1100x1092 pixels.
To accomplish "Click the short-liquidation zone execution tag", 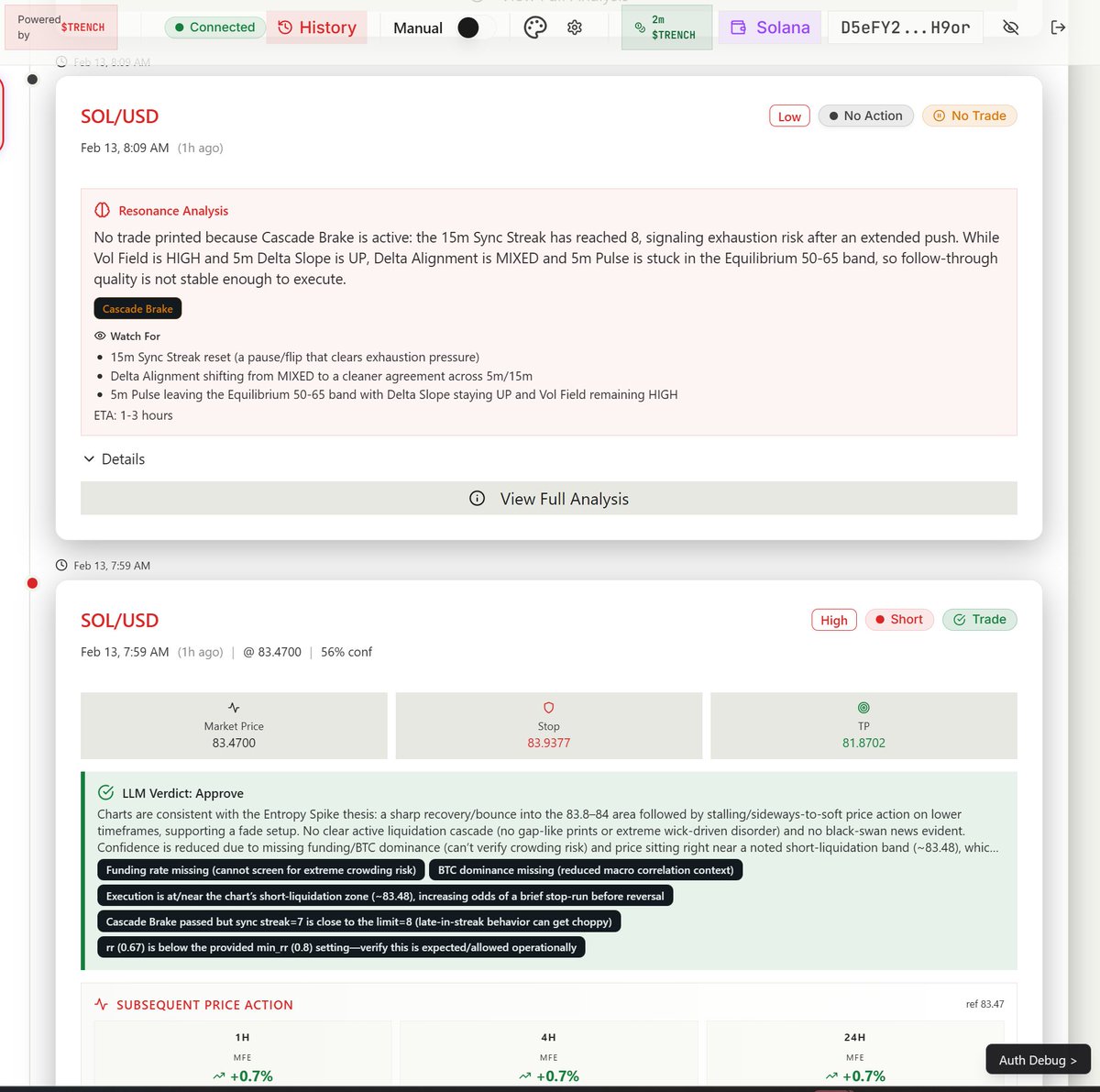I will pos(385,896).
